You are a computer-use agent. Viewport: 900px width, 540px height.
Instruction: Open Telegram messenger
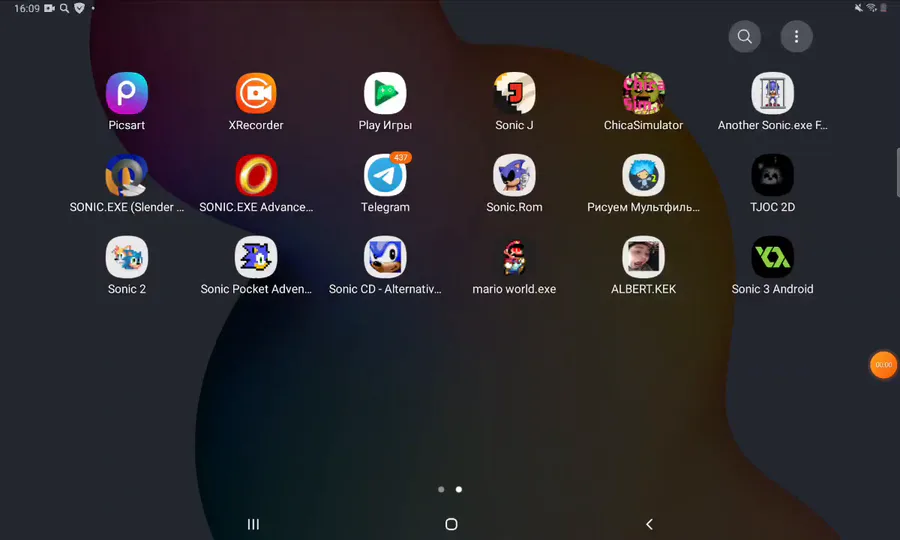tap(385, 176)
